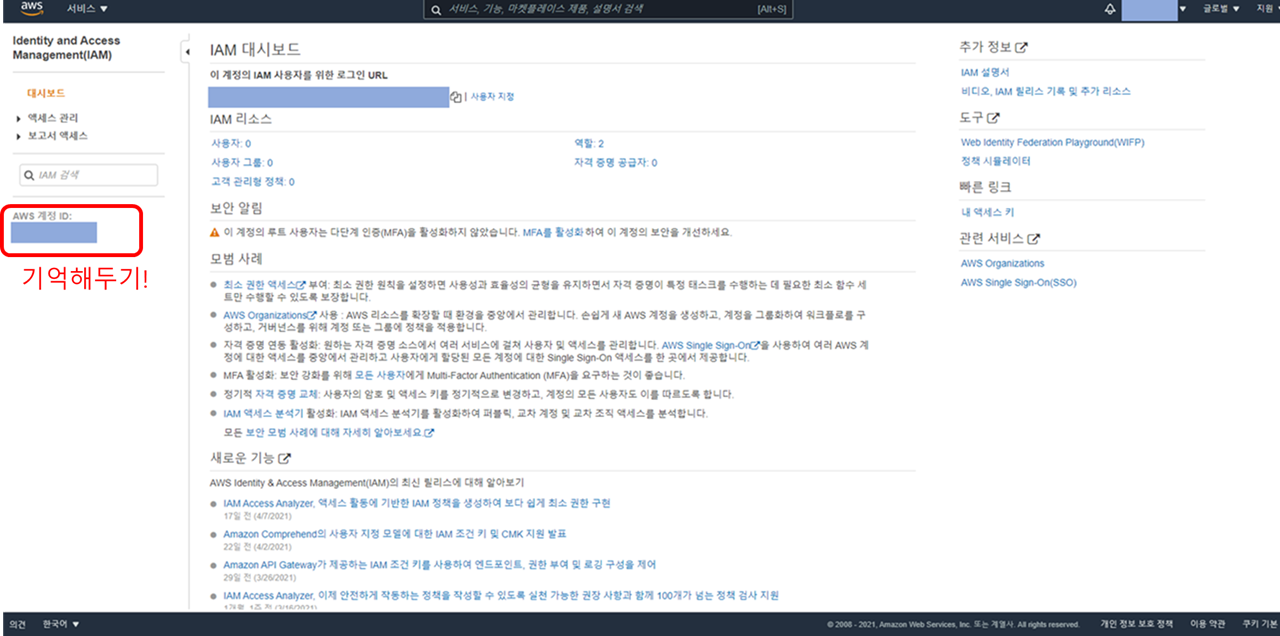
Task: Click the 사용자 지정 link
Action: pos(492,97)
